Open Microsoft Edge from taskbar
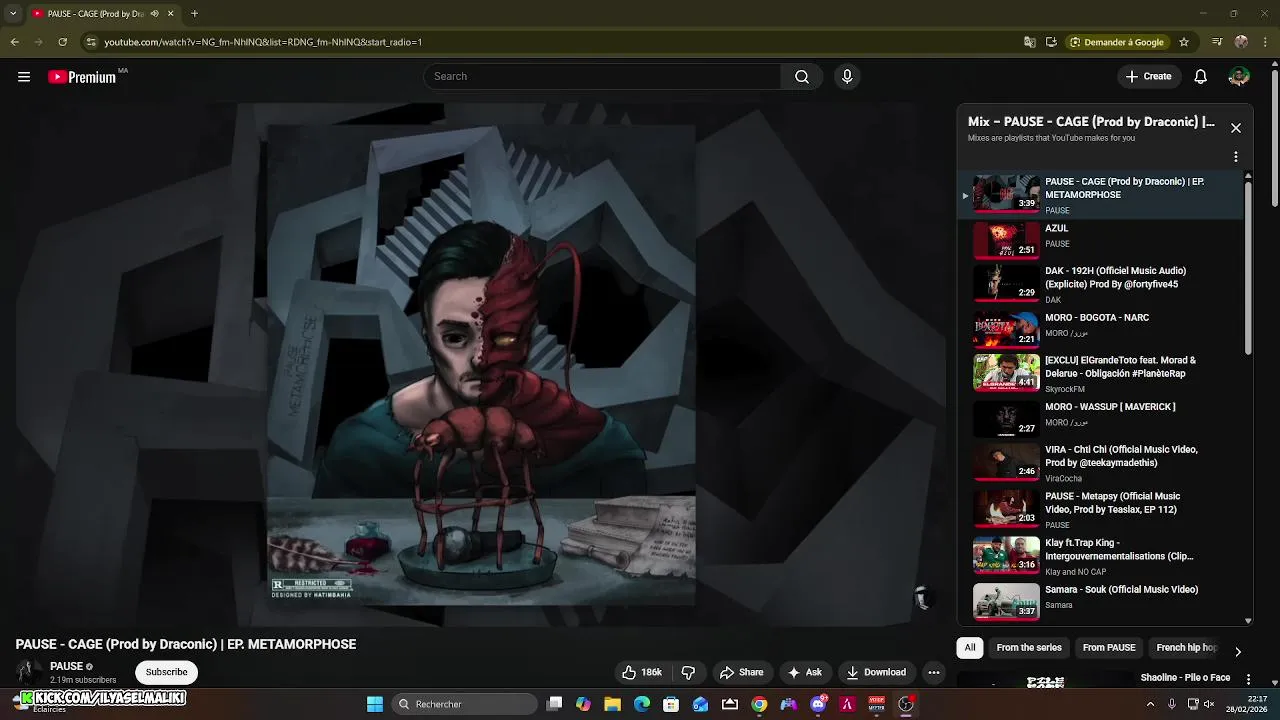 [x=642, y=704]
